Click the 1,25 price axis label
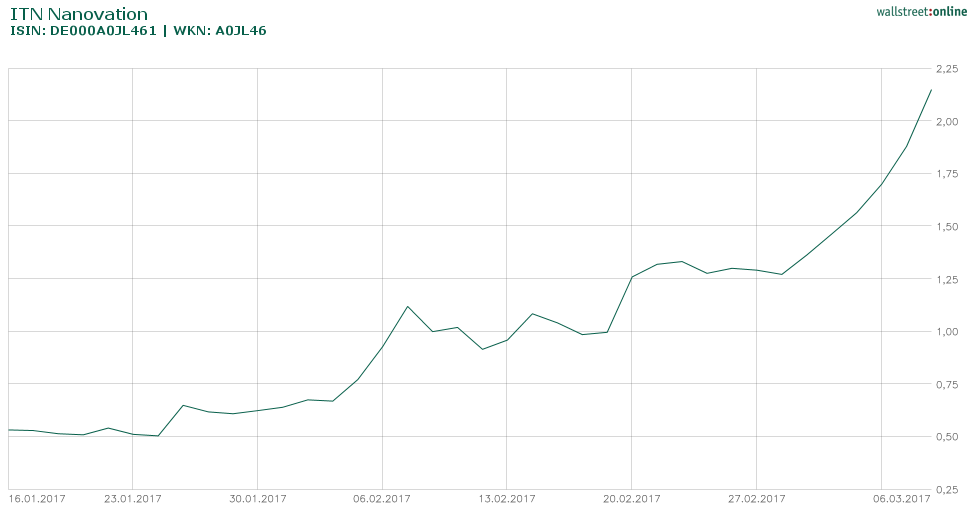Viewport: 976px width, 510px height. click(x=946, y=279)
